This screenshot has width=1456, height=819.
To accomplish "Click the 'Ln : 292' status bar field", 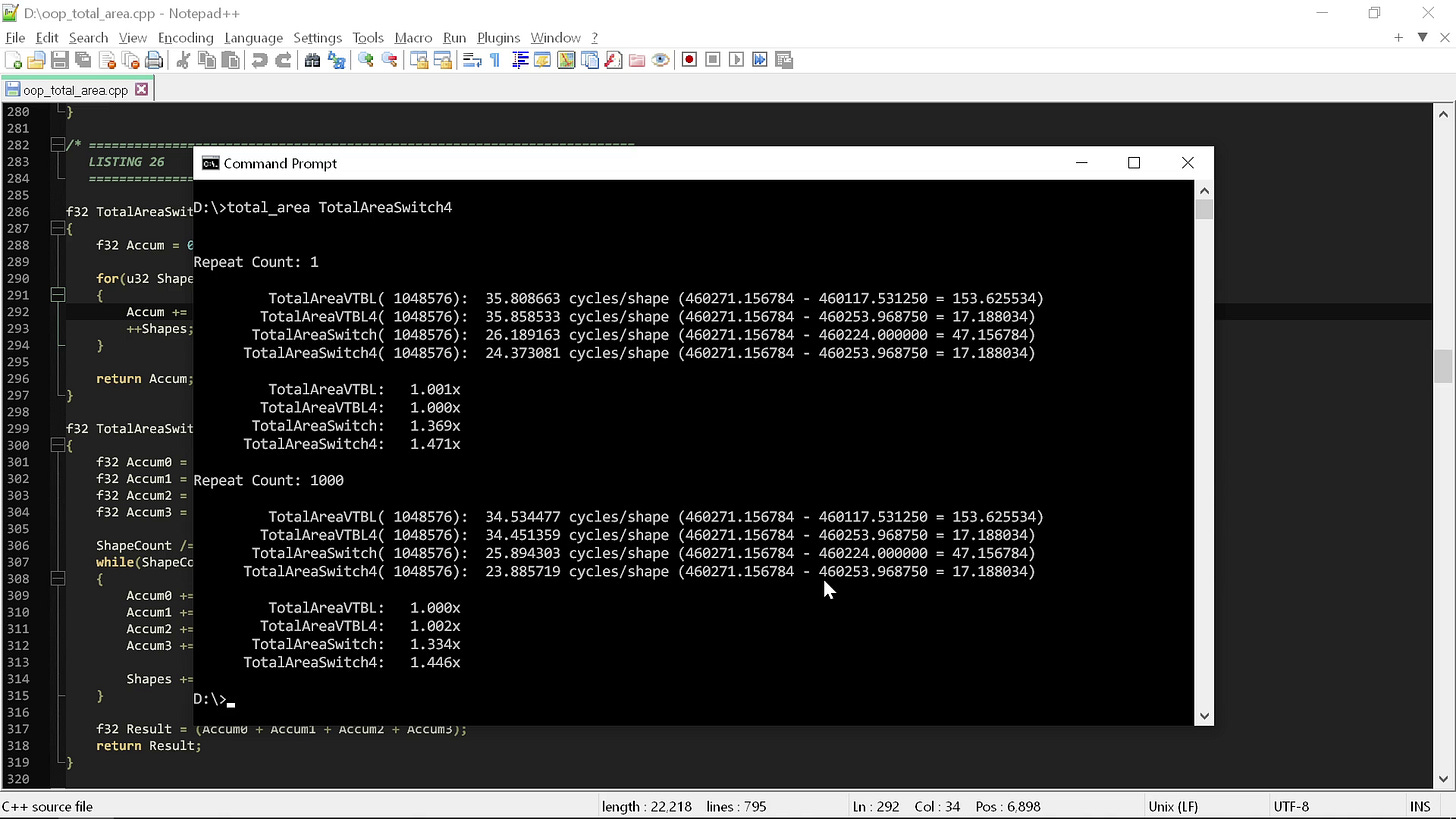I will coord(875,806).
